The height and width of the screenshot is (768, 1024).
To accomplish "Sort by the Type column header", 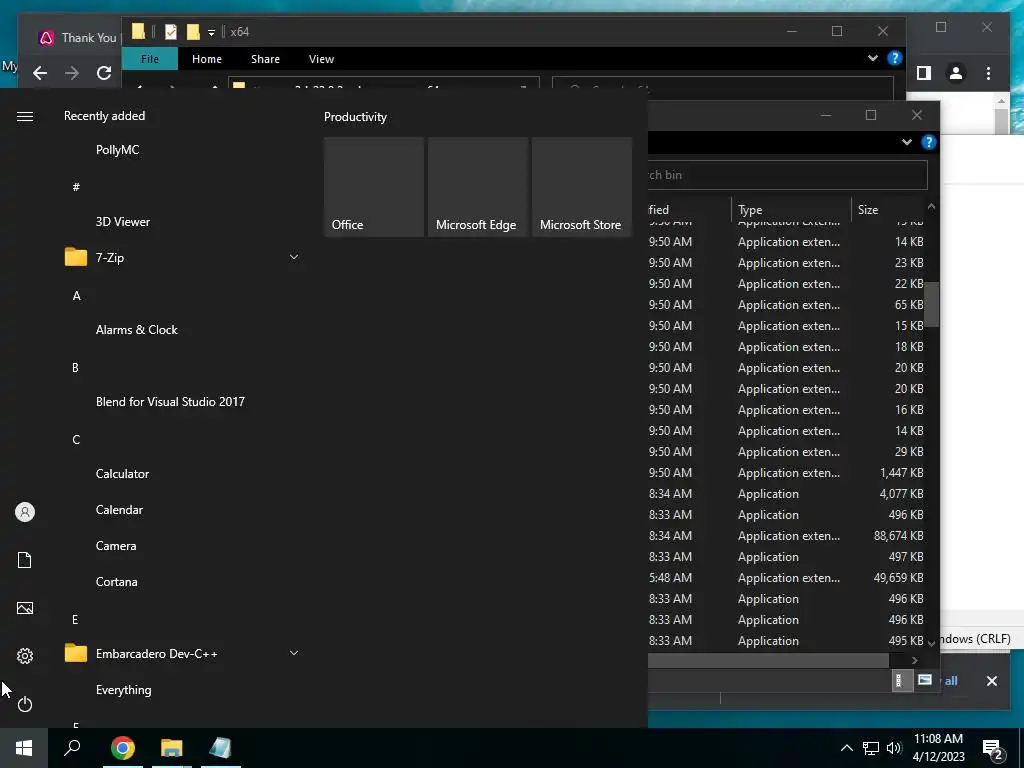I will [x=791, y=210].
